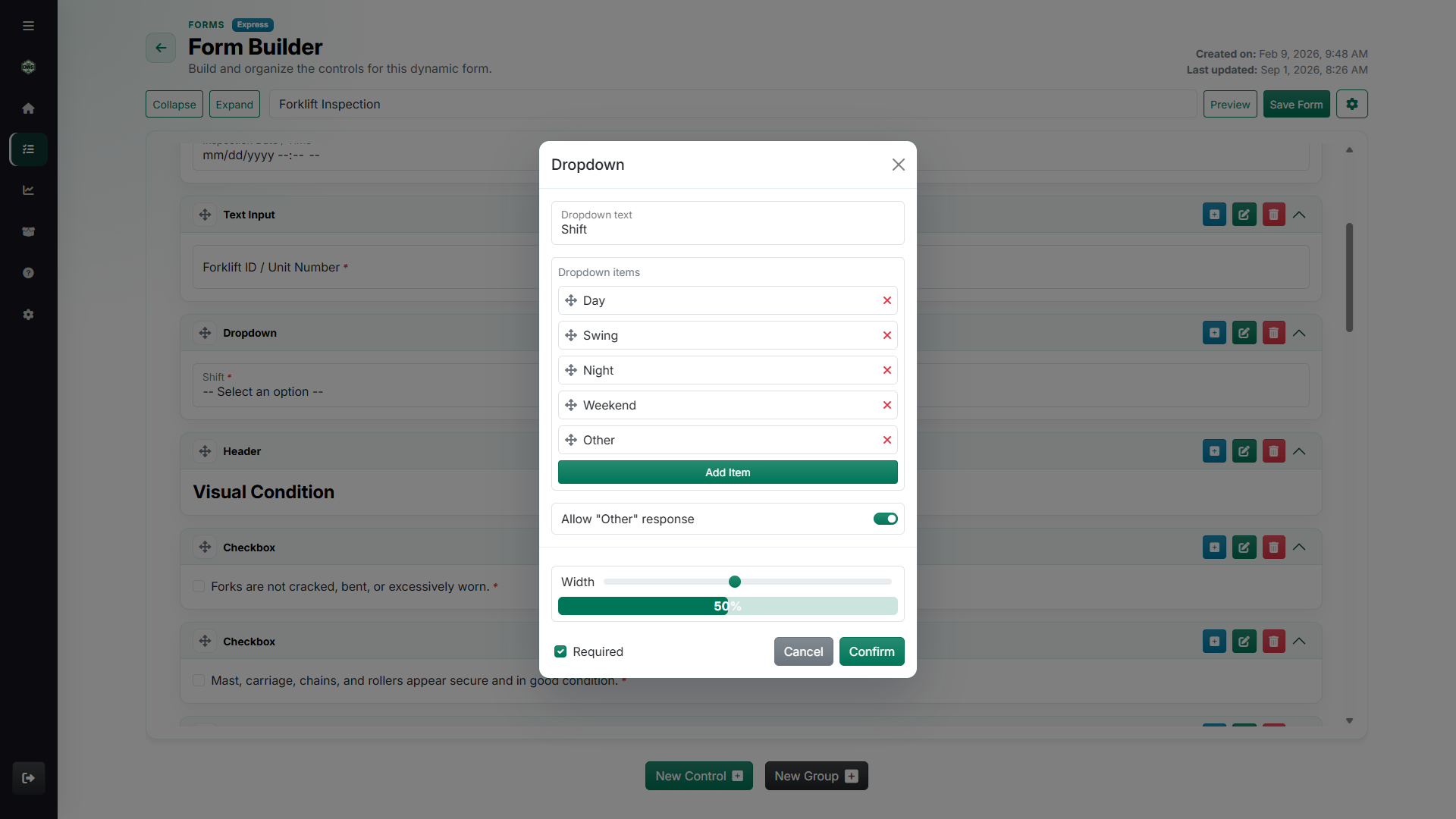Click Confirm in the Dropdown dialog
Viewport: 1456px width, 819px height.
(871, 651)
